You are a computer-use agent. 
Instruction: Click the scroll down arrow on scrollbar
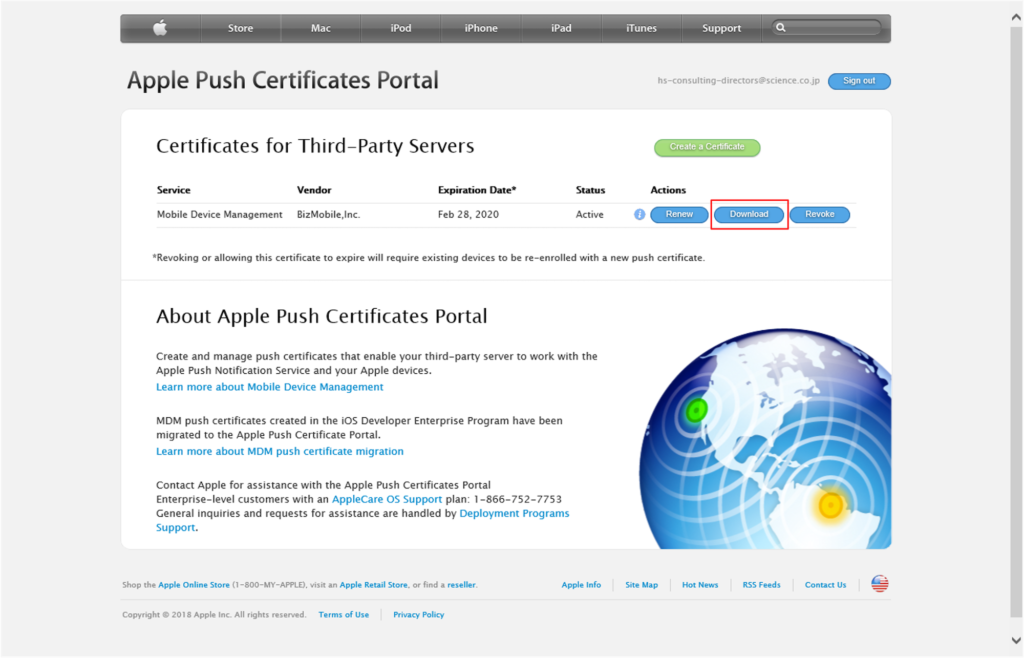1016,640
